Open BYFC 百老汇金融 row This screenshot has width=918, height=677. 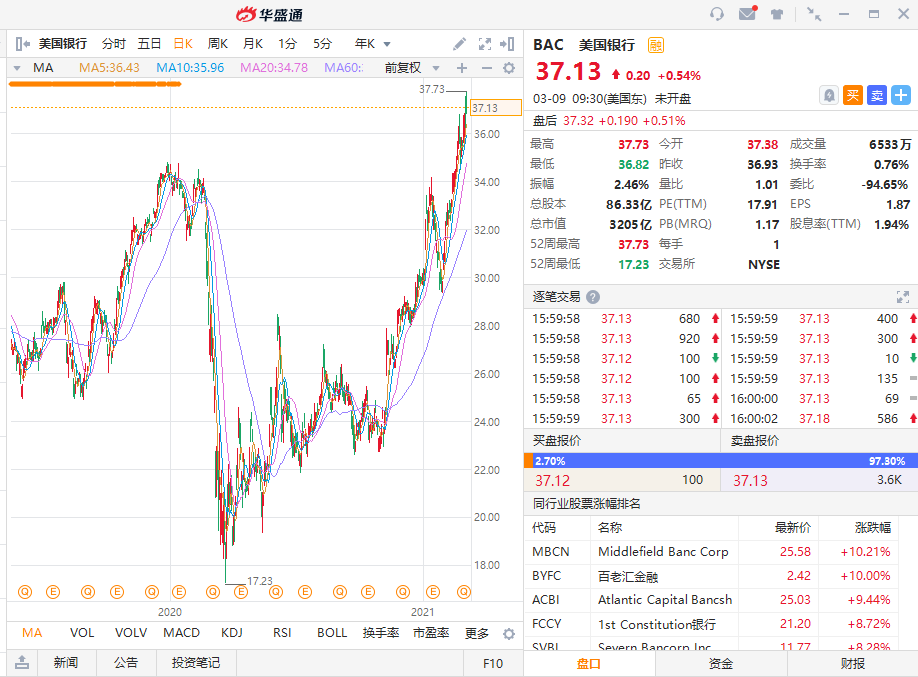711,576
